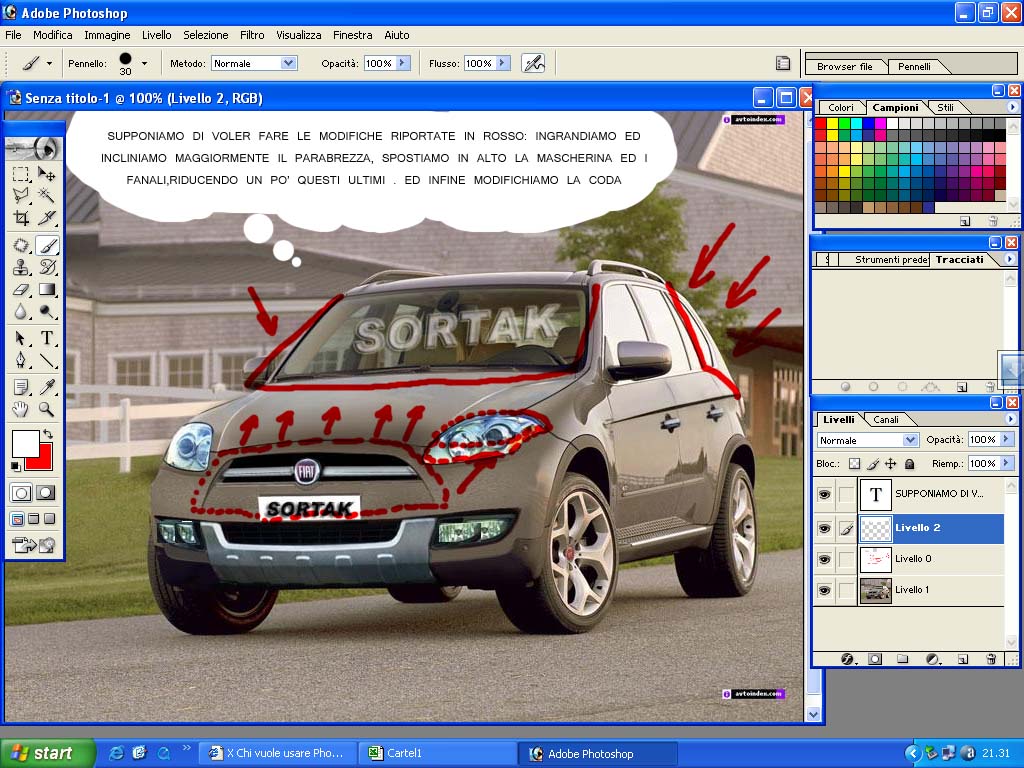The width and height of the screenshot is (1024, 768).
Task: Toggle visibility of the SUPPONIAMO text layer
Action: coord(824,494)
